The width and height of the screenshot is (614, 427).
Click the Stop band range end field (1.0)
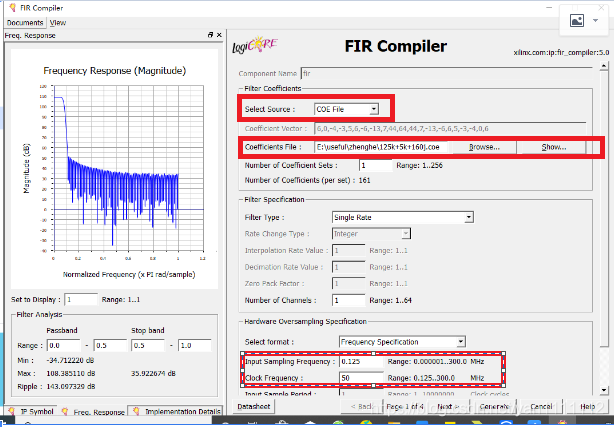[x=195, y=346]
